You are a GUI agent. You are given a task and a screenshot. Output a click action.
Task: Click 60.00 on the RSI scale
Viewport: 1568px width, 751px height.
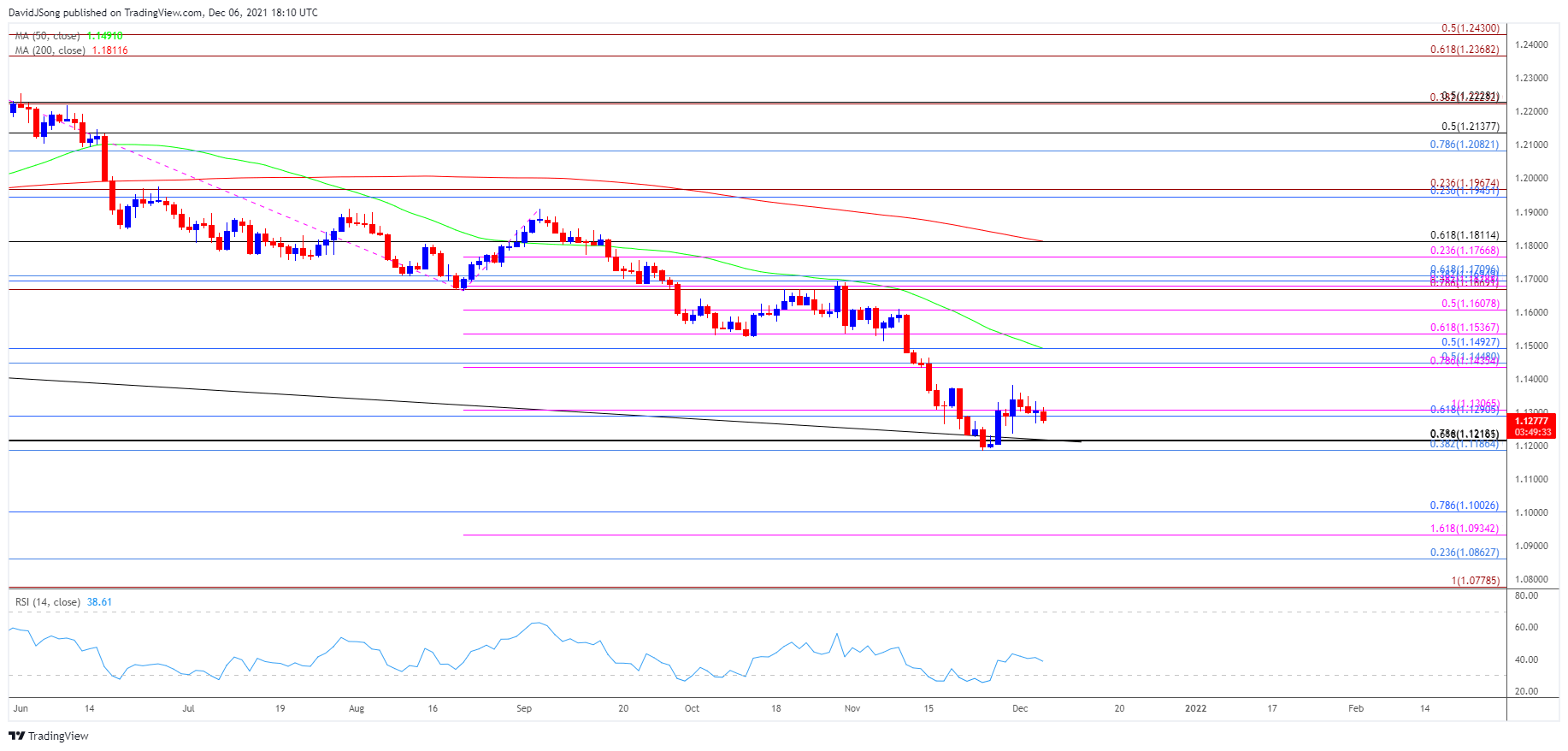pyautogui.click(x=1526, y=627)
